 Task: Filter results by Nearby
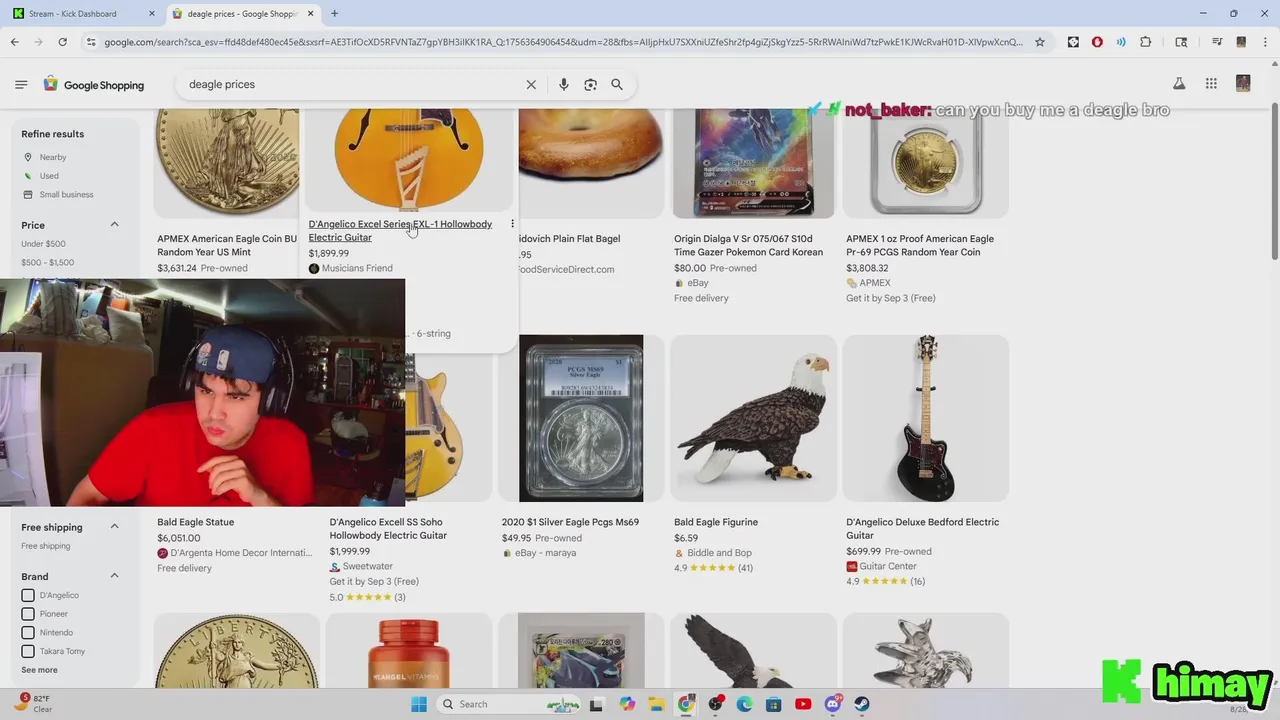tap(53, 157)
